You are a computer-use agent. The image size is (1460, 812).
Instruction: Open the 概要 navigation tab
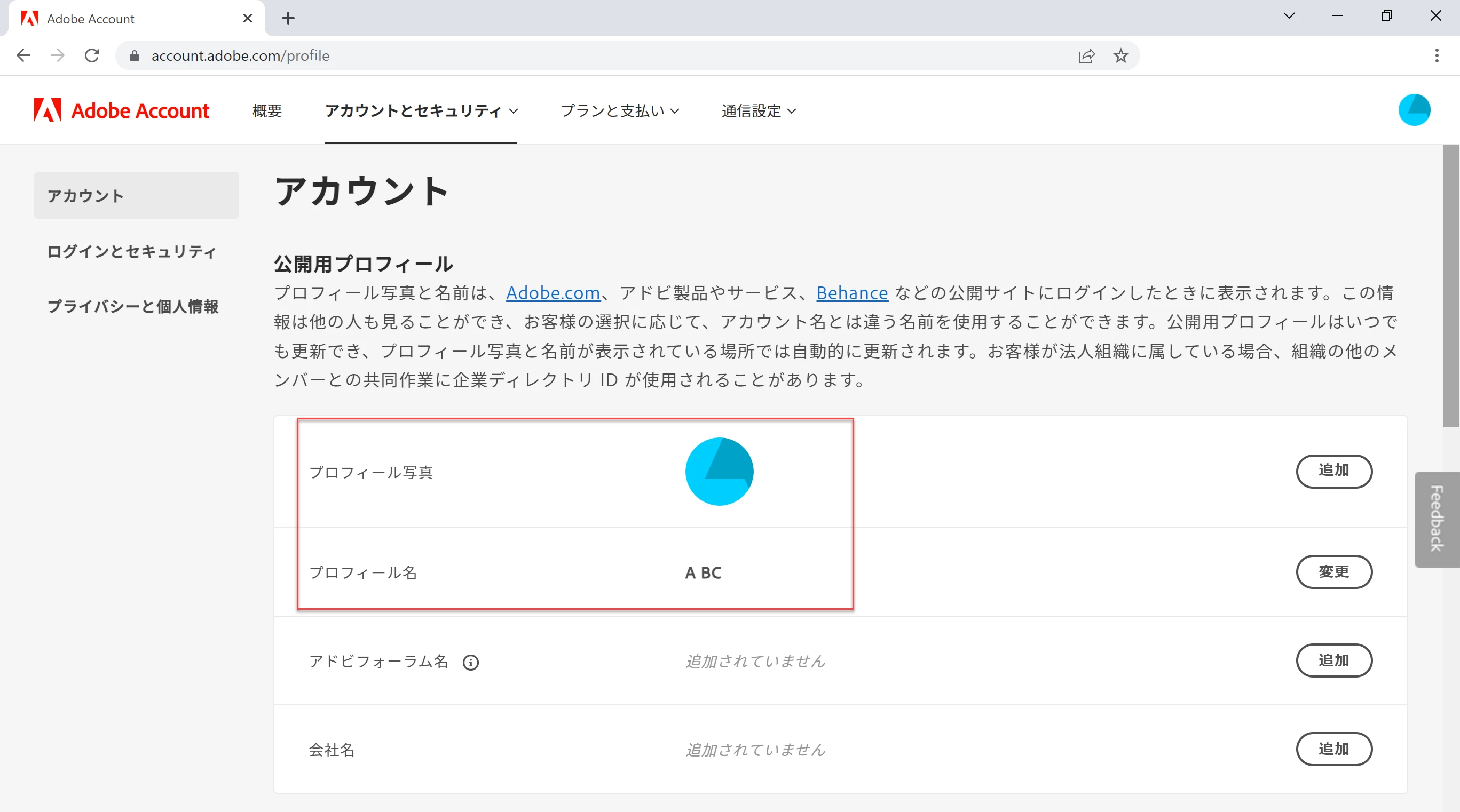[267, 111]
